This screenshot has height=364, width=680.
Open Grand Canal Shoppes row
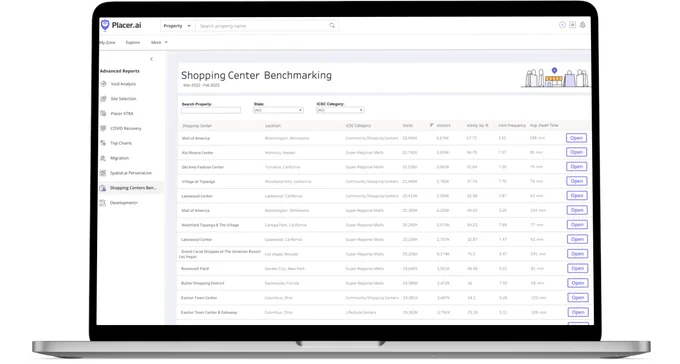577,254
